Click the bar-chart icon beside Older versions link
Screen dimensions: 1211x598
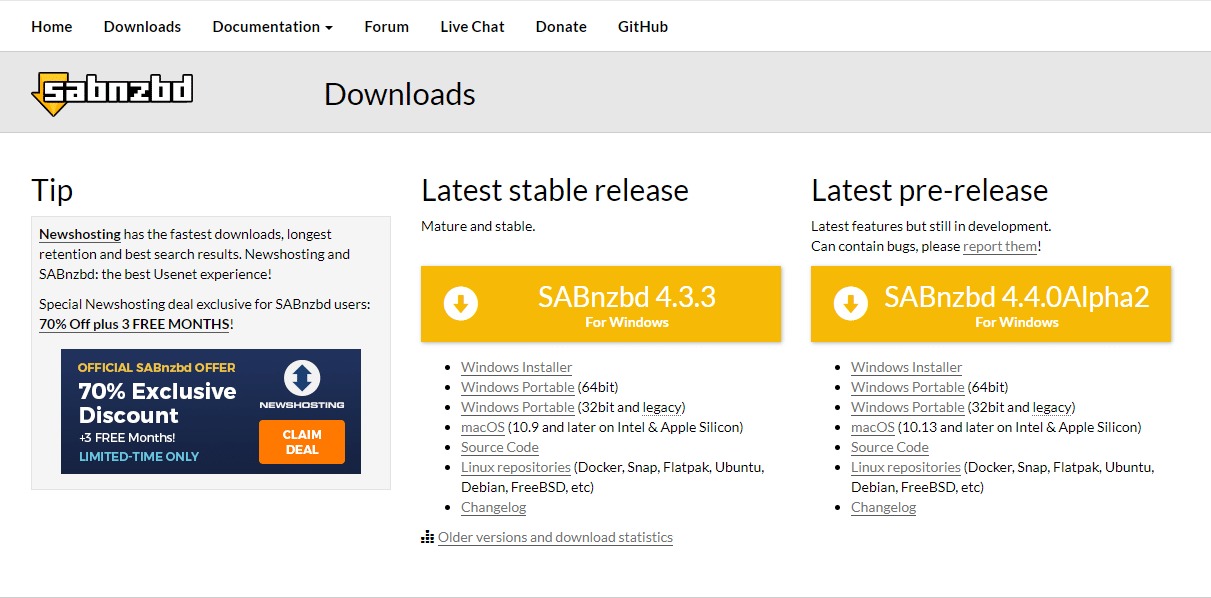tap(427, 537)
